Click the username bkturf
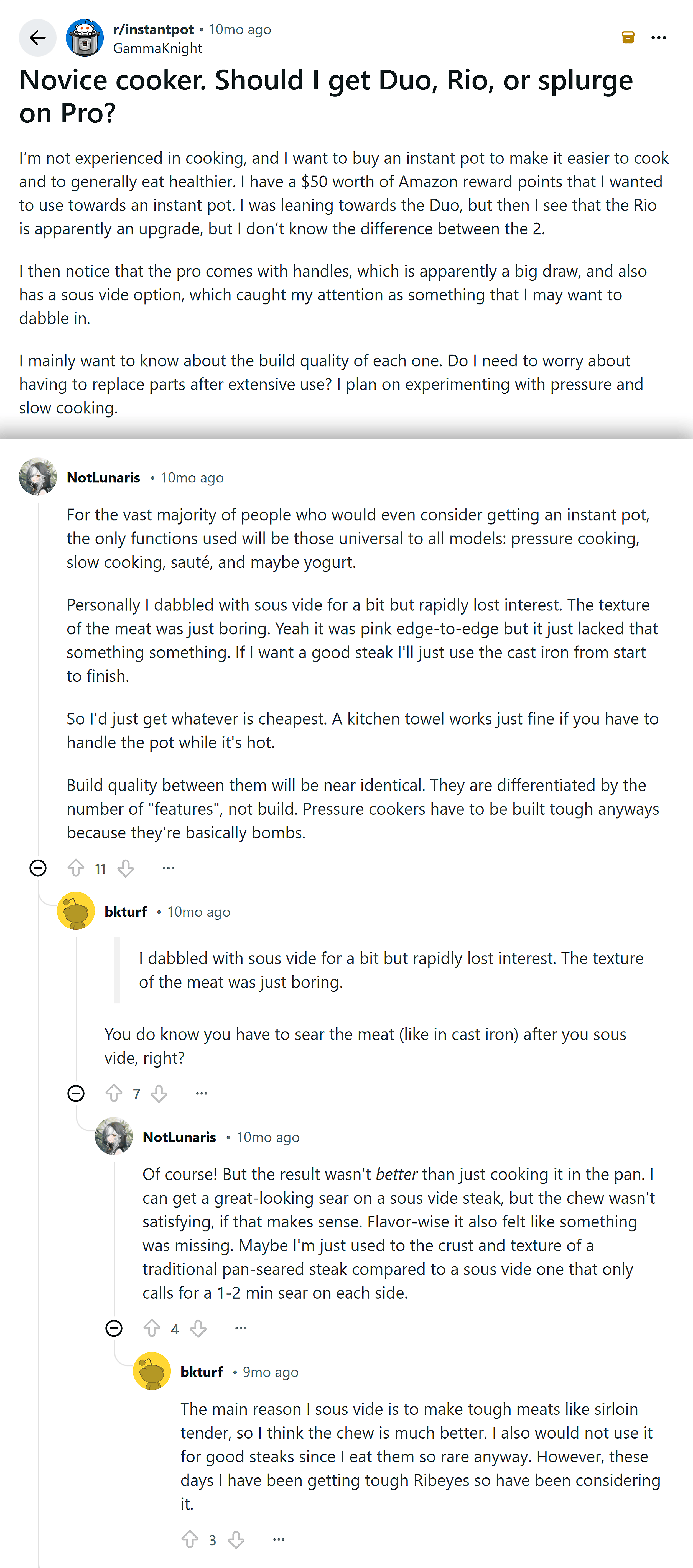 point(126,911)
